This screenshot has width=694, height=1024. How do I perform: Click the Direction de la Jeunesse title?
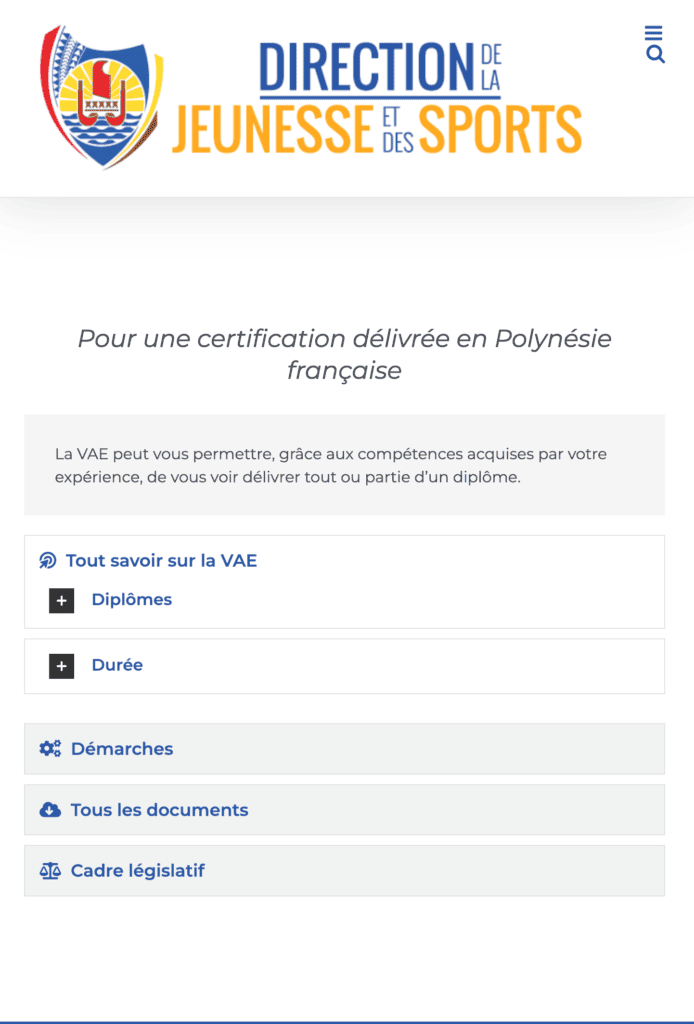pos(365,68)
